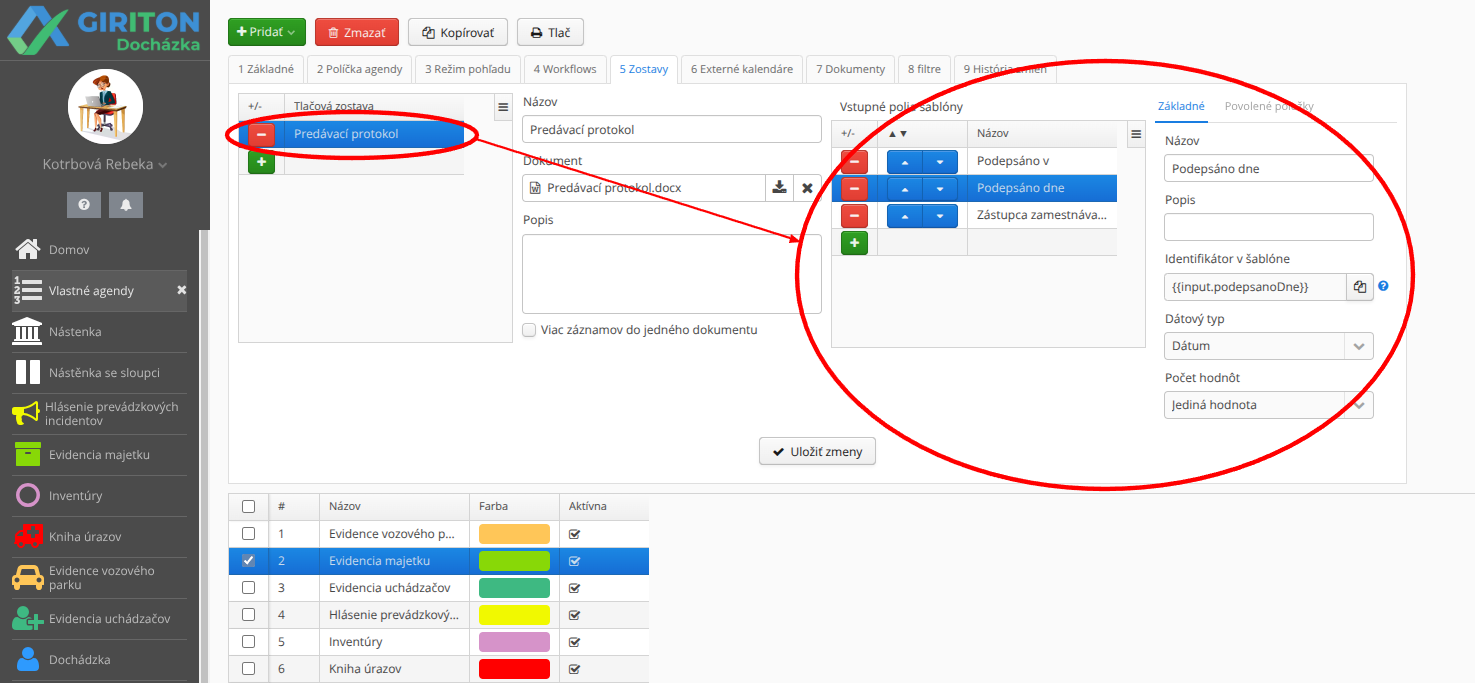The image size is (1475, 683).
Task: Move the Podepsáno dne field down
Action: 940,189
